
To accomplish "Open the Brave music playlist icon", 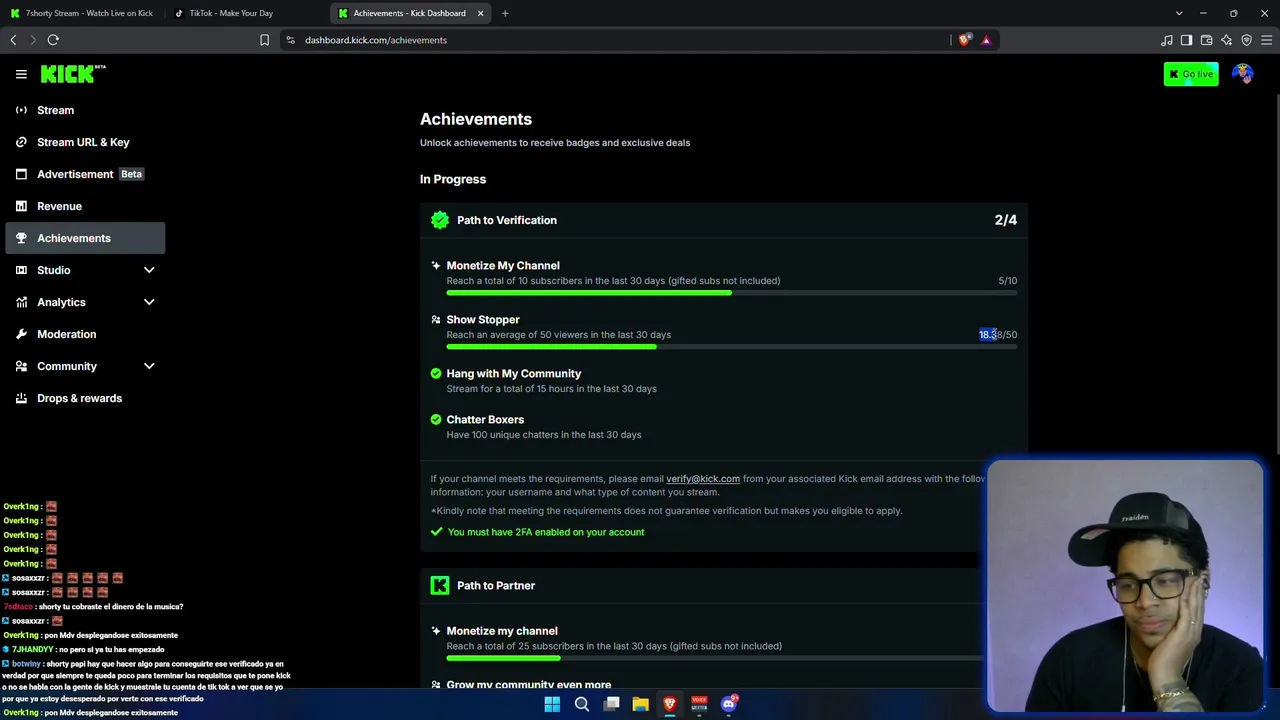I will click(x=1167, y=40).
